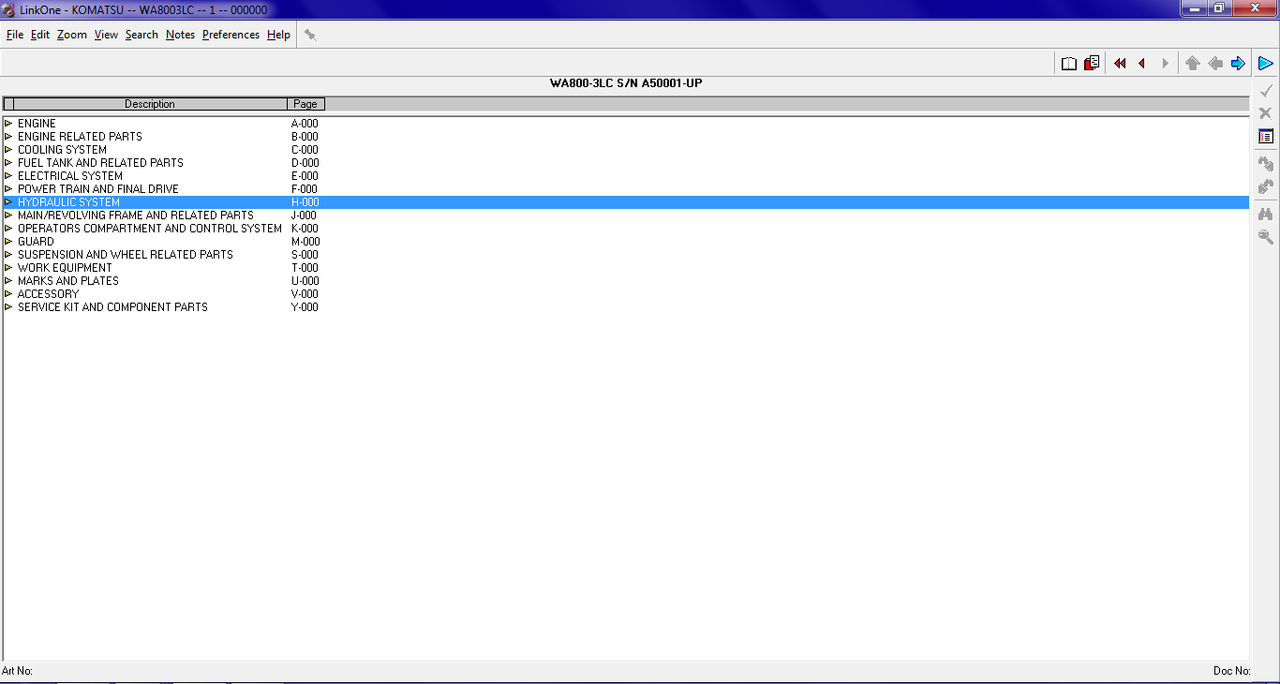Select the GUARD row text

tap(36, 241)
